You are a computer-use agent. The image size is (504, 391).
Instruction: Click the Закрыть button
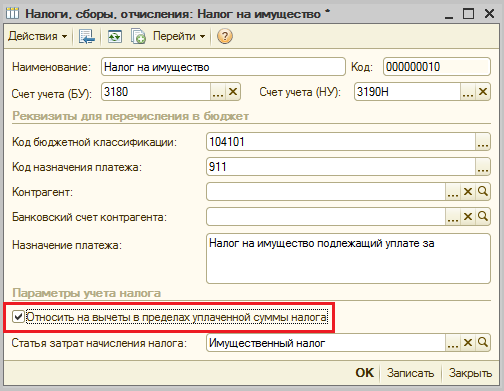(470, 373)
